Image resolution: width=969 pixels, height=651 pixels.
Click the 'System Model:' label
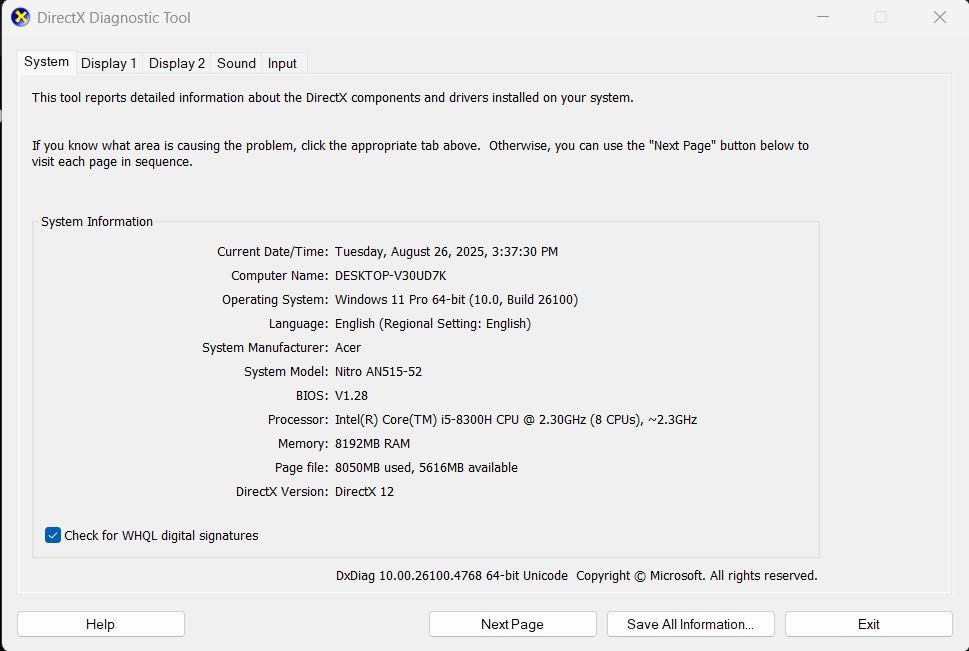(286, 372)
